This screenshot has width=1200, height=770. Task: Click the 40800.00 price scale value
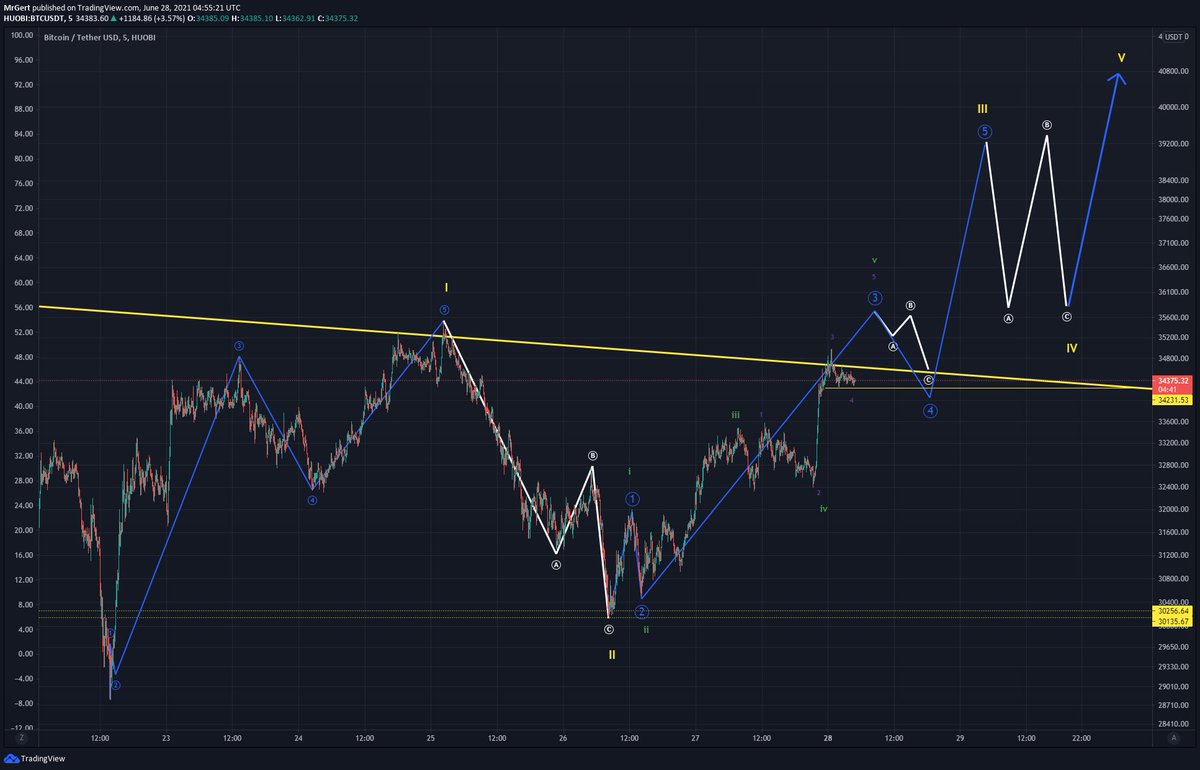tap(1173, 71)
